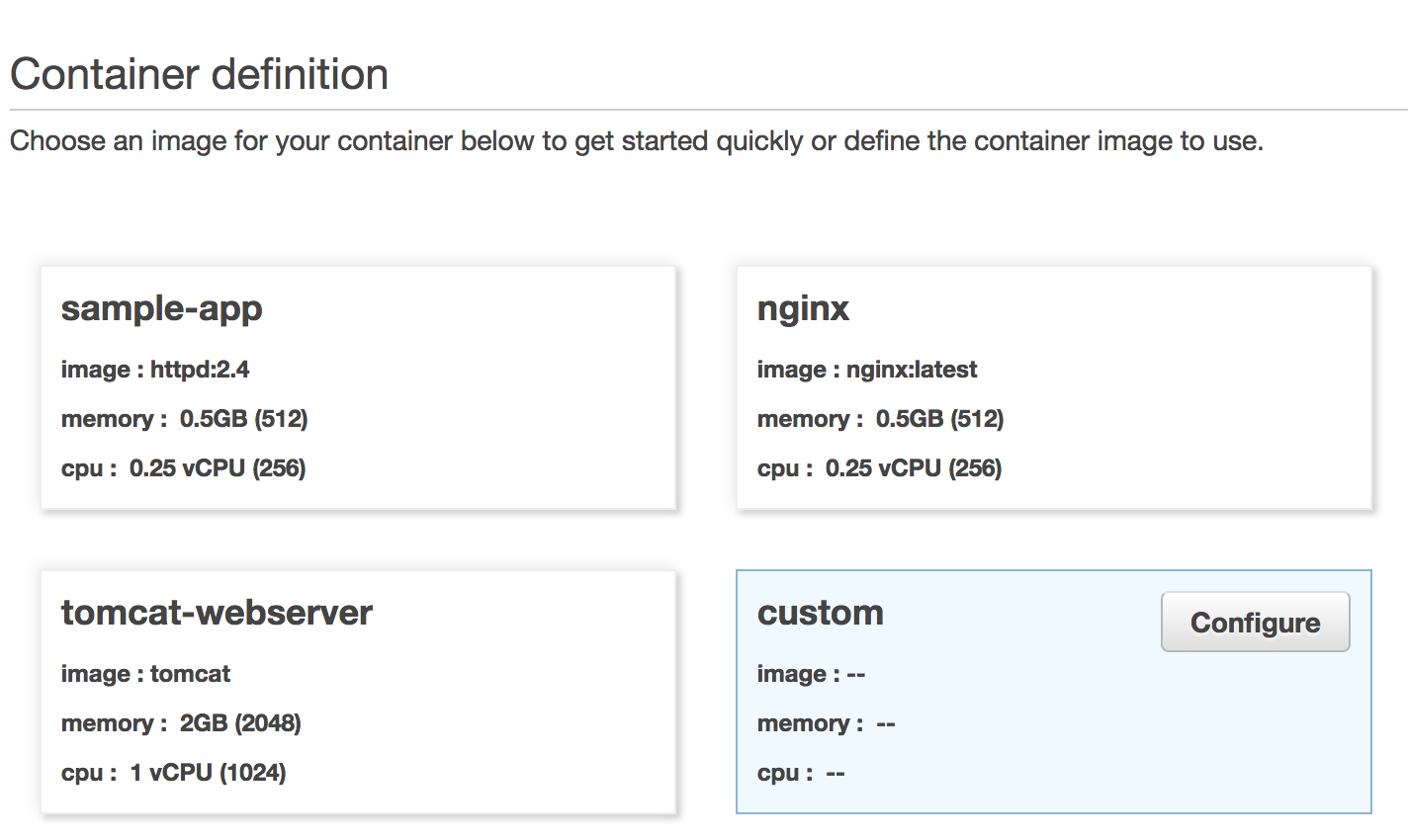Click the httpd:2.4 image line
Screen dimensions: 1408x840
(x=155, y=370)
